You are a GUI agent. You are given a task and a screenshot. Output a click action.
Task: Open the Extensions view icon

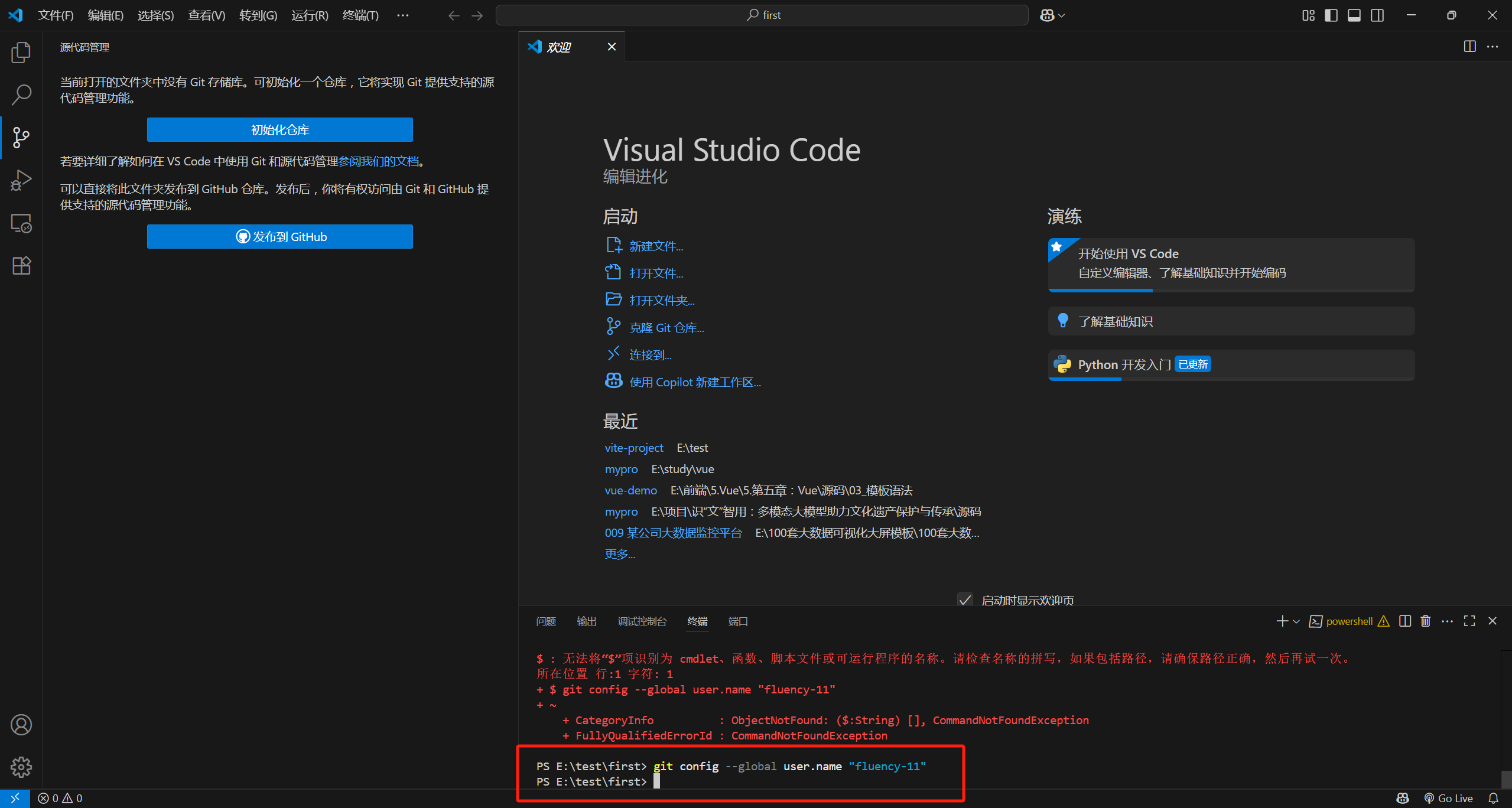coord(21,265)
